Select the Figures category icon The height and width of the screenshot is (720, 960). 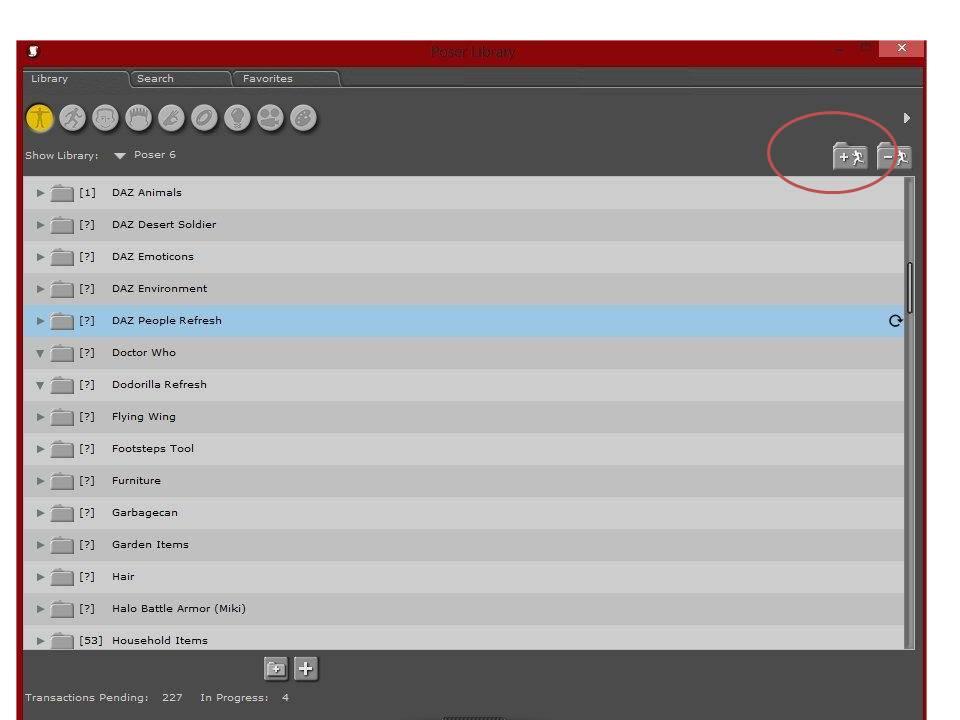(x=40, y=118)
